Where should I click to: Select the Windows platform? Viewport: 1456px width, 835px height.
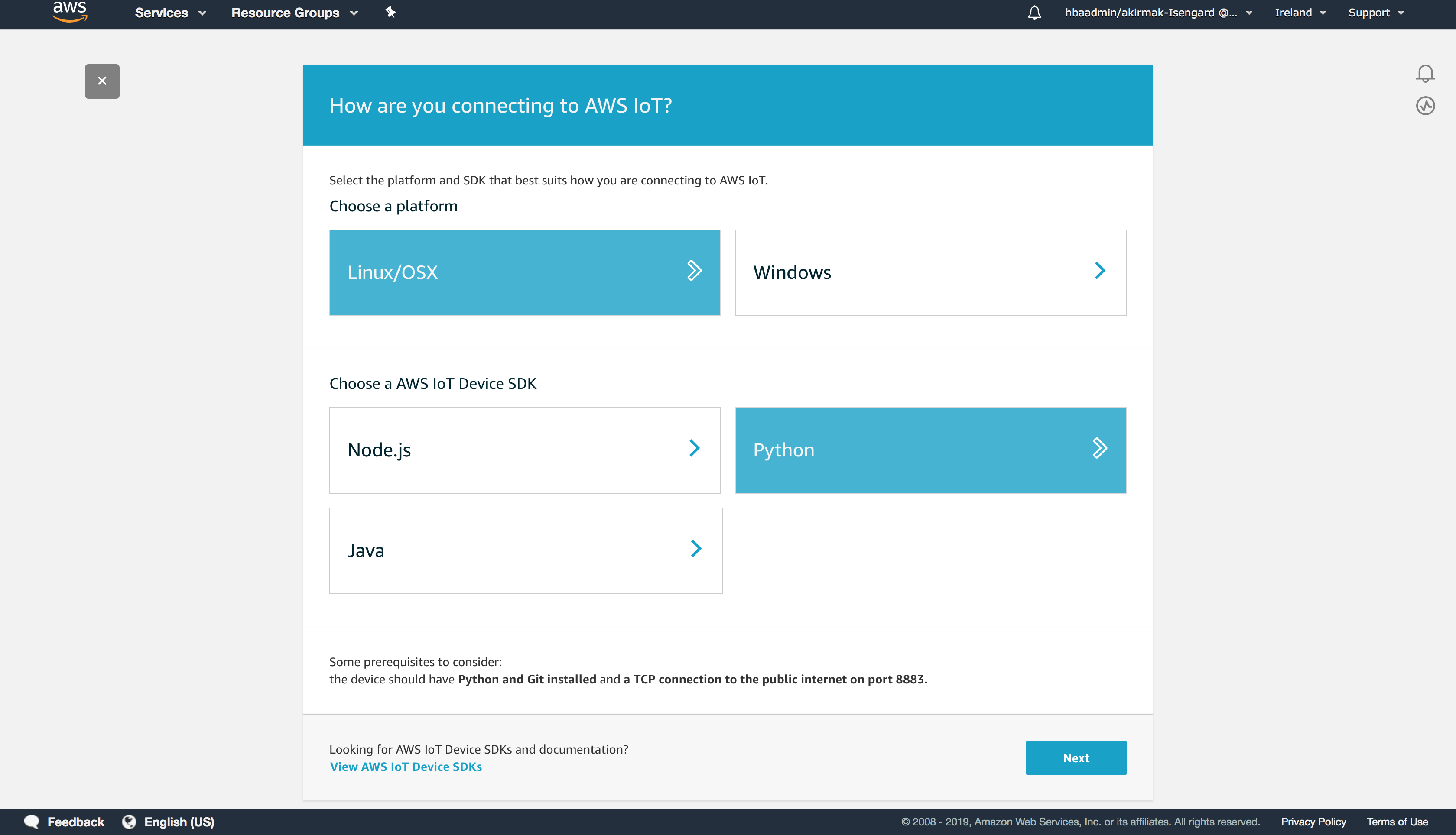coord(930,272)
